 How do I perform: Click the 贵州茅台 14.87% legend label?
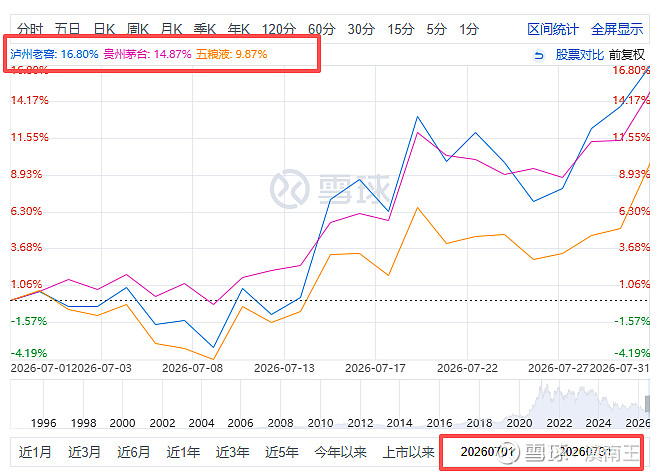tap(147, 54)
